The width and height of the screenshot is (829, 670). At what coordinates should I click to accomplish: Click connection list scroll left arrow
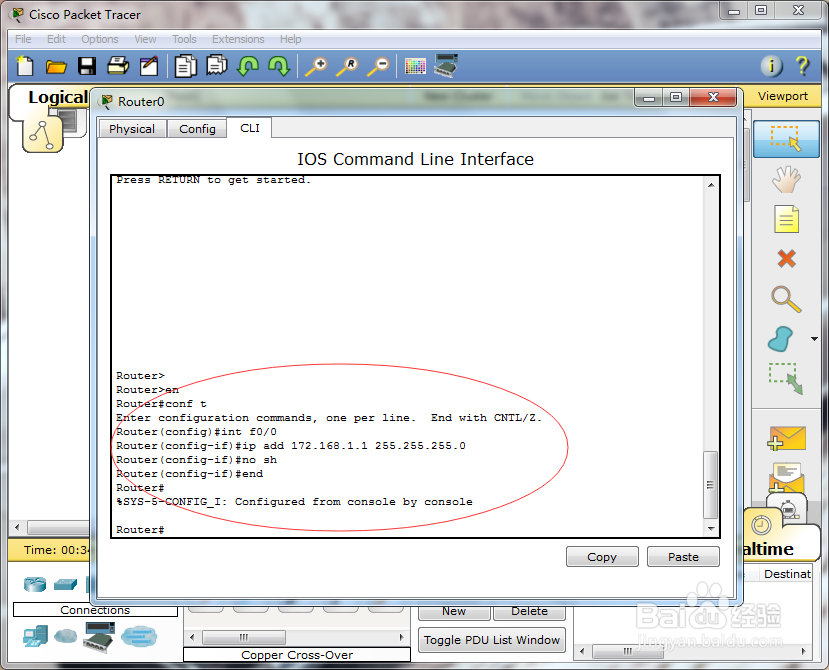[192, 637]
